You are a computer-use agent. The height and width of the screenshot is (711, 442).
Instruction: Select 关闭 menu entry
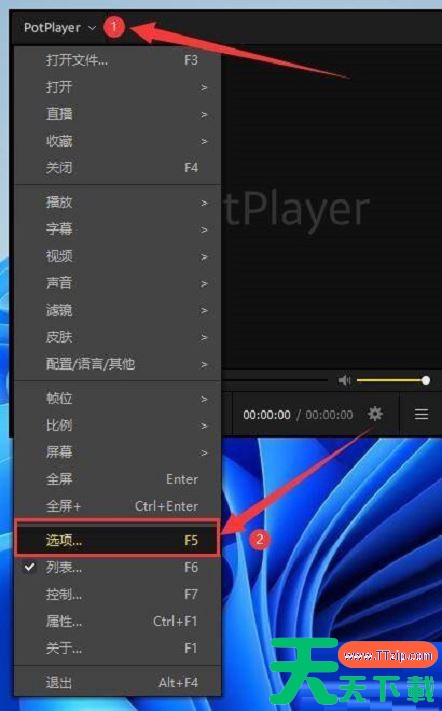pyautogui.click(x=118, y=168)
